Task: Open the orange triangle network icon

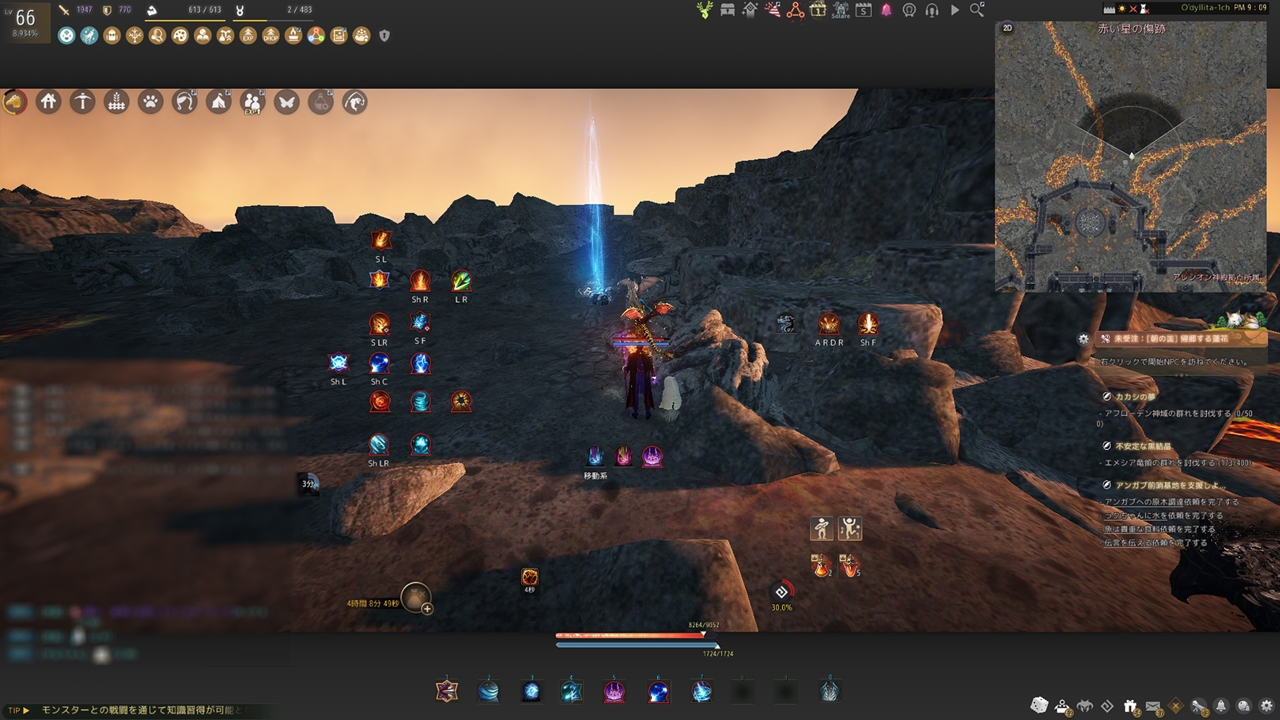Action: click(x=796, y=10)
